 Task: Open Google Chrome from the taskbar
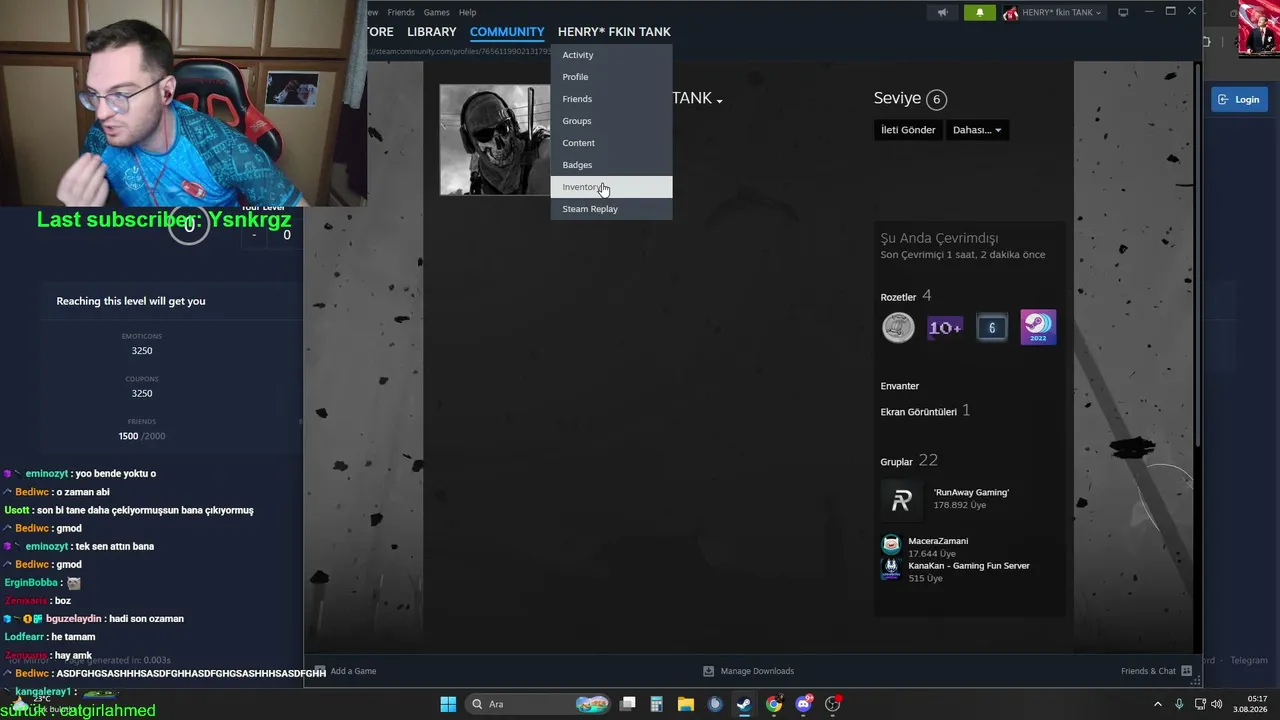coord(774,704)
